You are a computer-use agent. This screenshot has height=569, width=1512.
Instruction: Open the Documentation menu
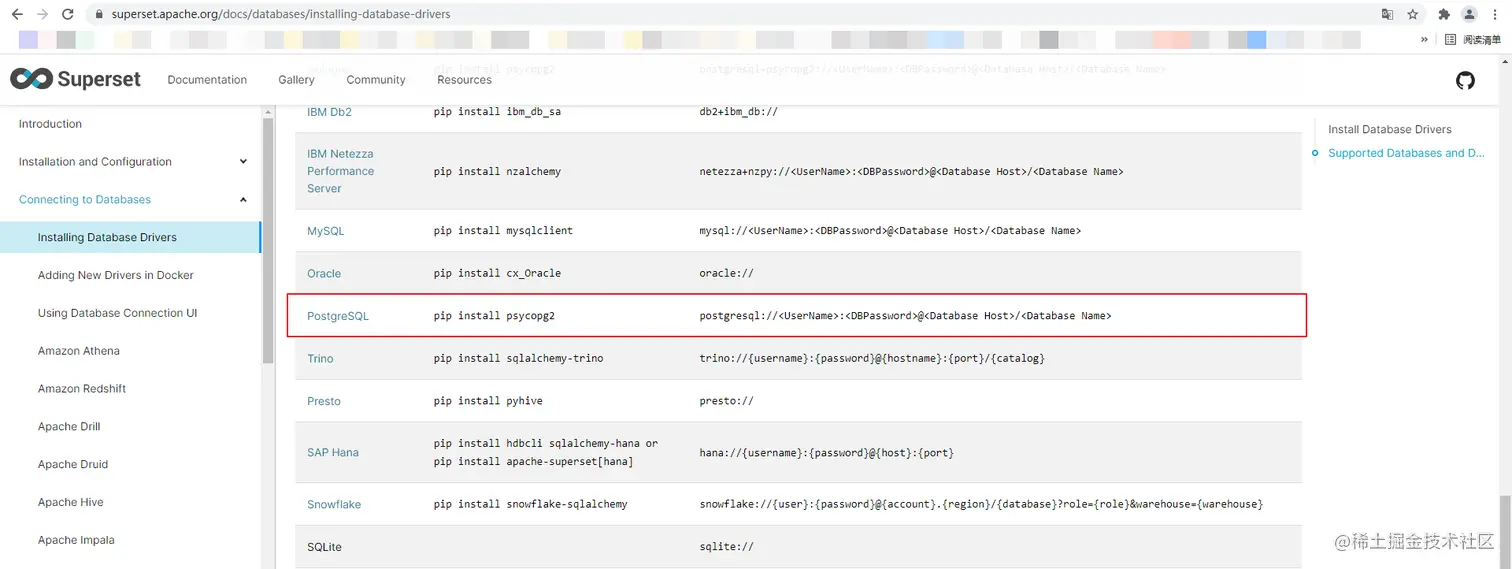(207, 80)
